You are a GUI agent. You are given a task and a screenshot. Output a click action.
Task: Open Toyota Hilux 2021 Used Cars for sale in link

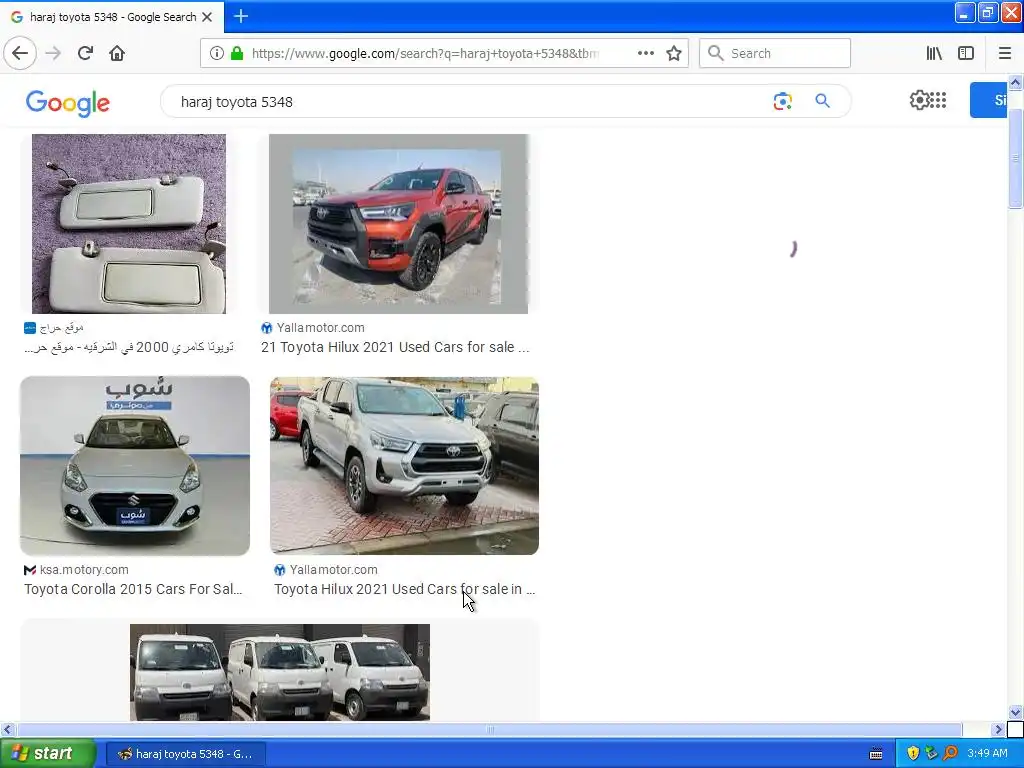pos(404,589)
